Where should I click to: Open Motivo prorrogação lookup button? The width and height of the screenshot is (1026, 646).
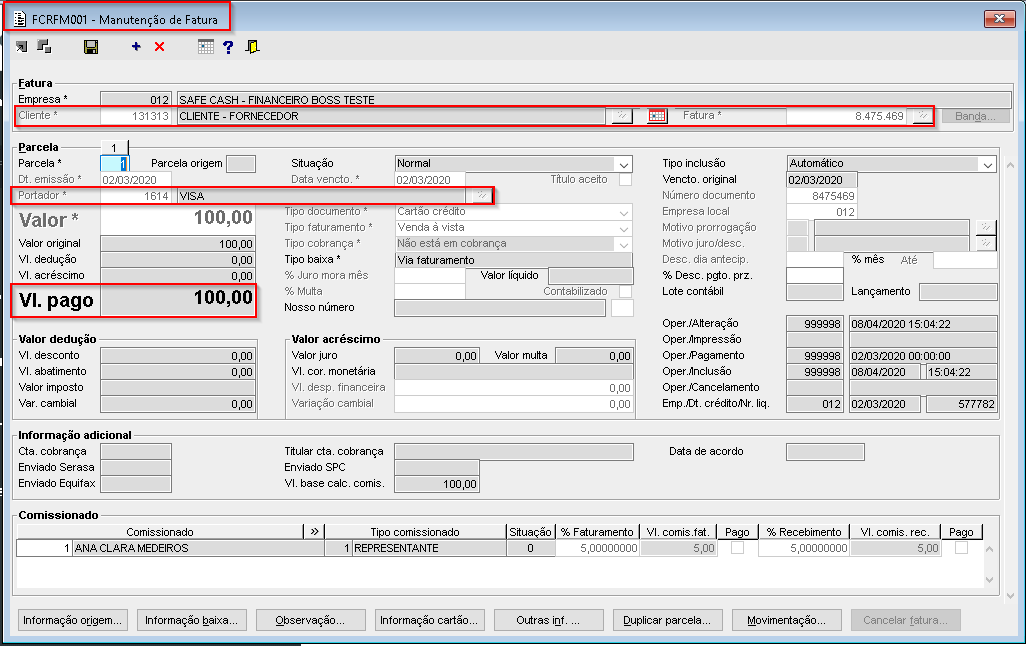click(986, 228)
